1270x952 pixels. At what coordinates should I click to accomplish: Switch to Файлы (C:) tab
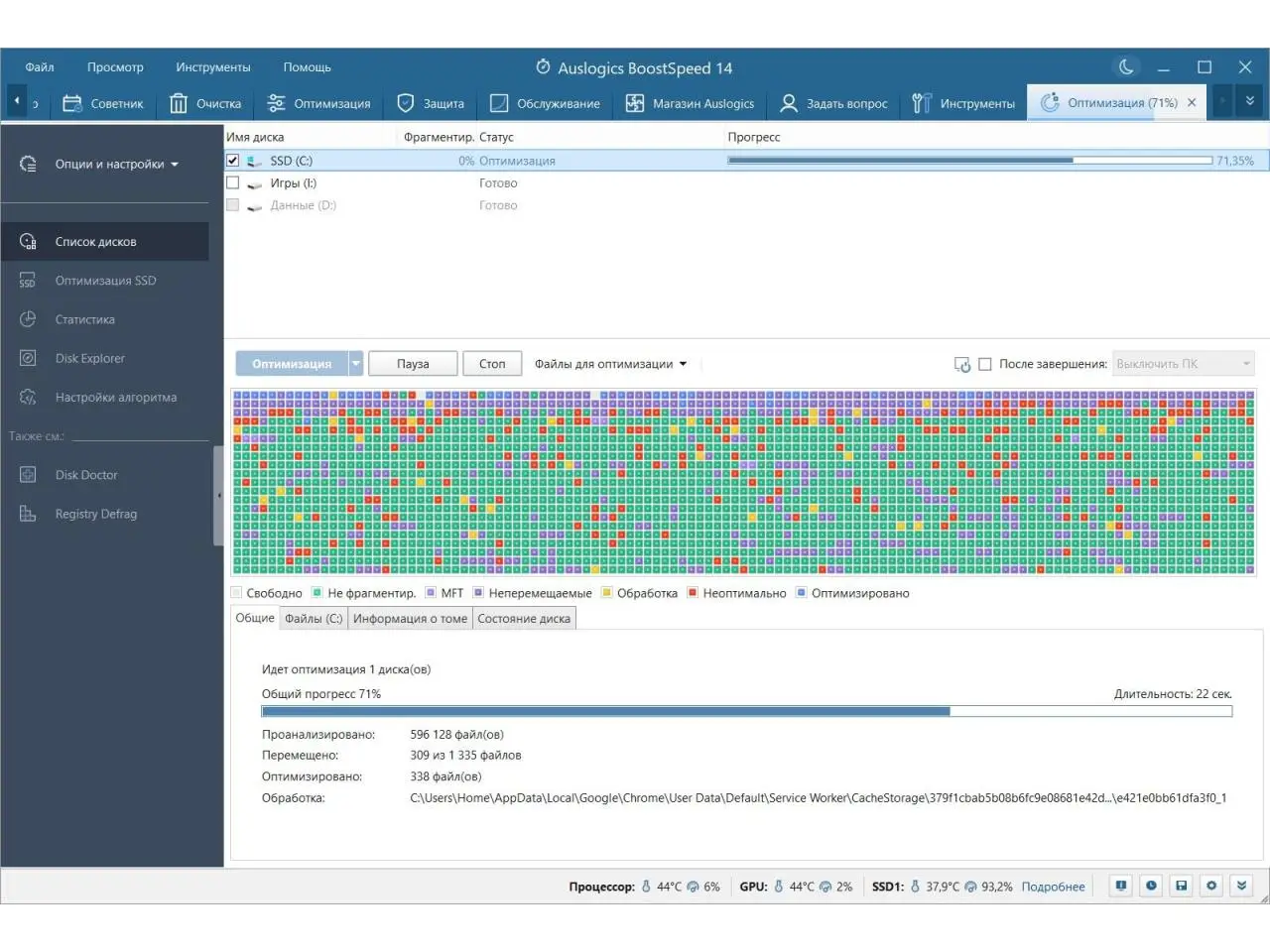point(314,619)
